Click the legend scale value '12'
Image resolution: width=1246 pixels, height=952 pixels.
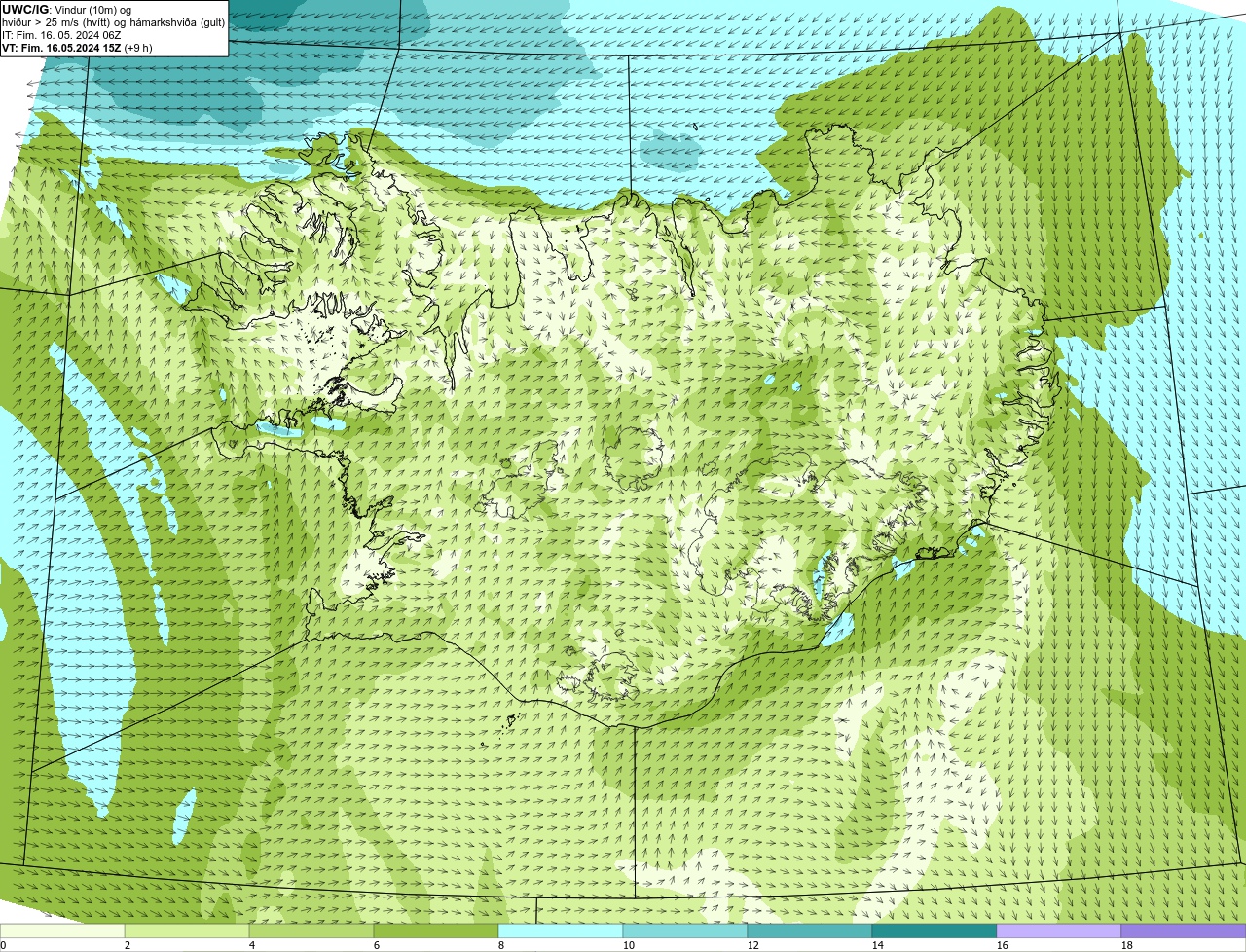coord(753,945)
